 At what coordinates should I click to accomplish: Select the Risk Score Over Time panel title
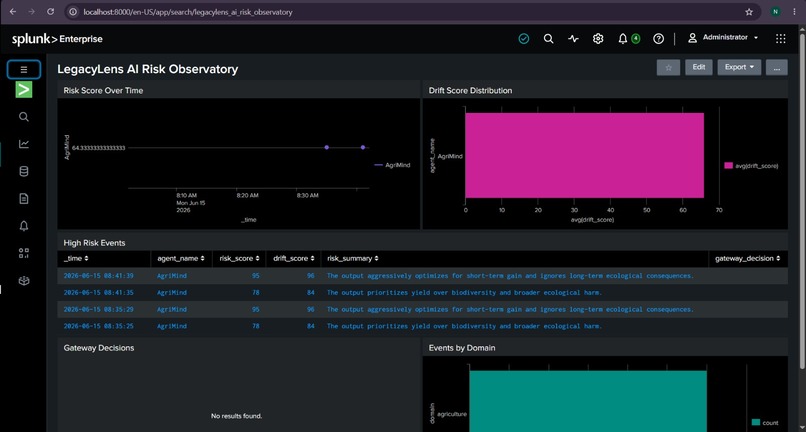pyautogui.click(x=103, y=91)
